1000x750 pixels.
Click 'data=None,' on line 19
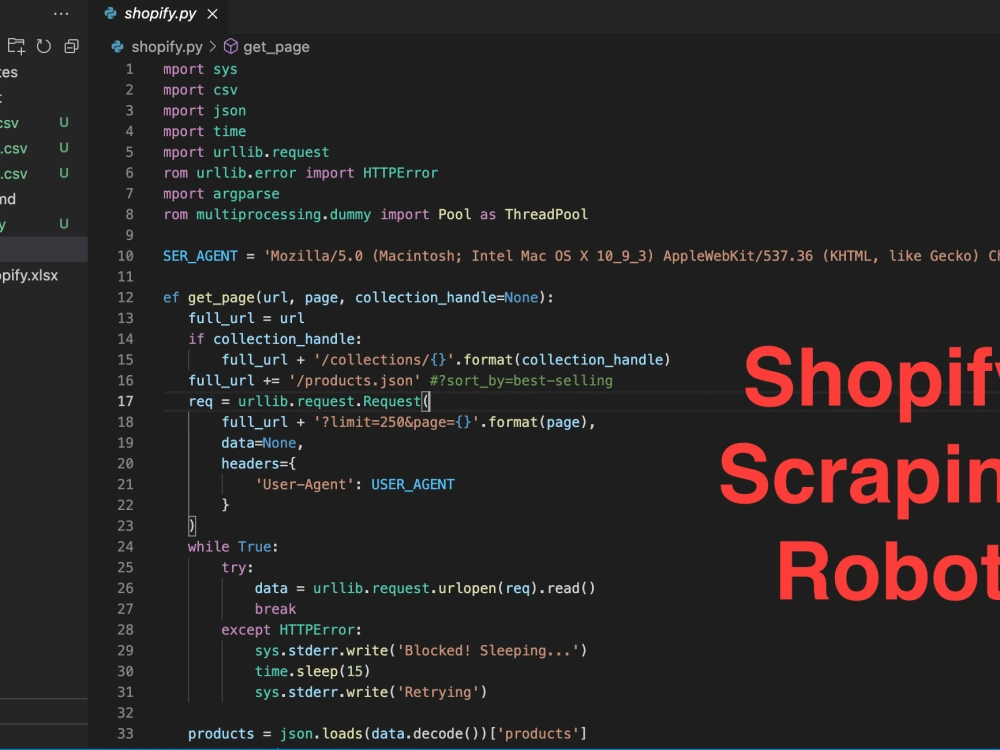[x=263, y=443]
